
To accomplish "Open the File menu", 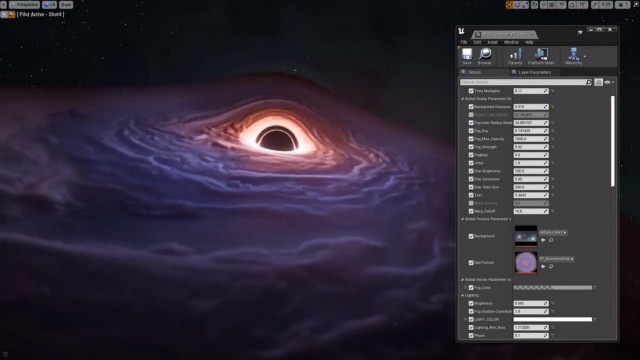I will 464,42.
